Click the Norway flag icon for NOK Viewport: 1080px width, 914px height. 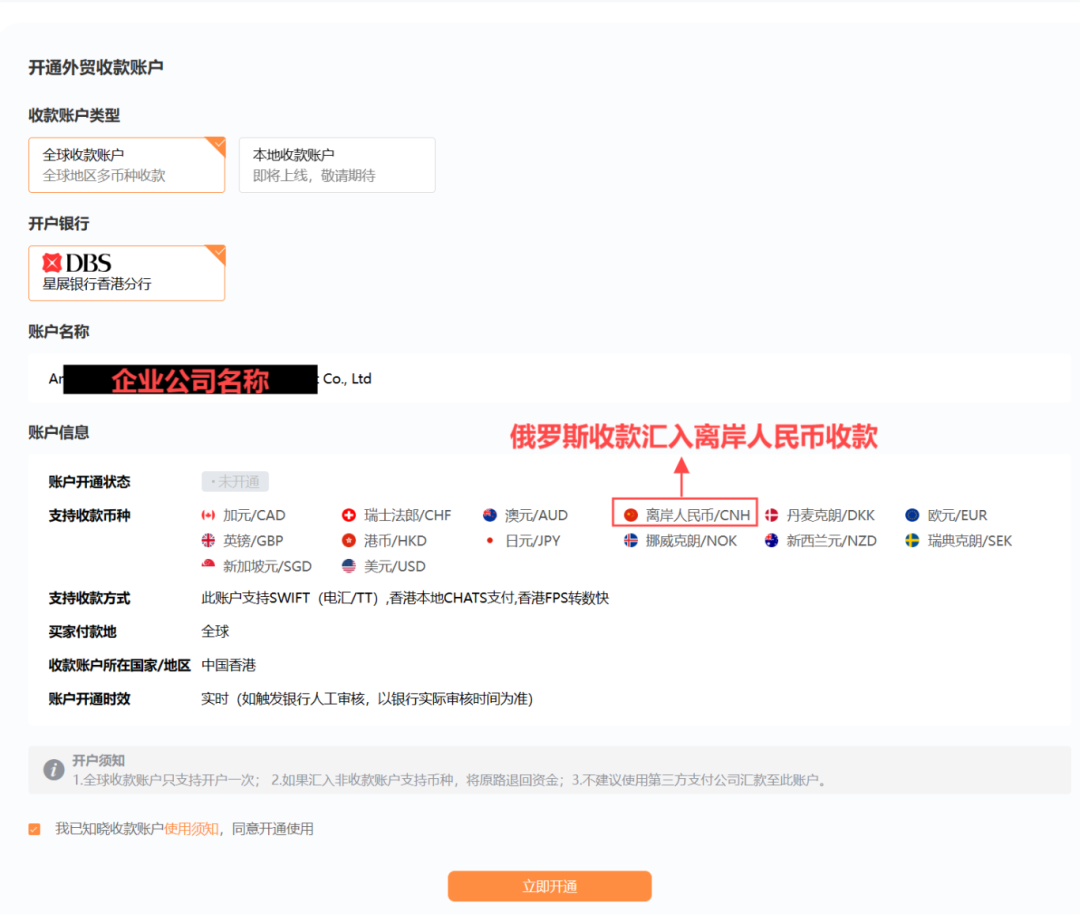tap(630, 541)
